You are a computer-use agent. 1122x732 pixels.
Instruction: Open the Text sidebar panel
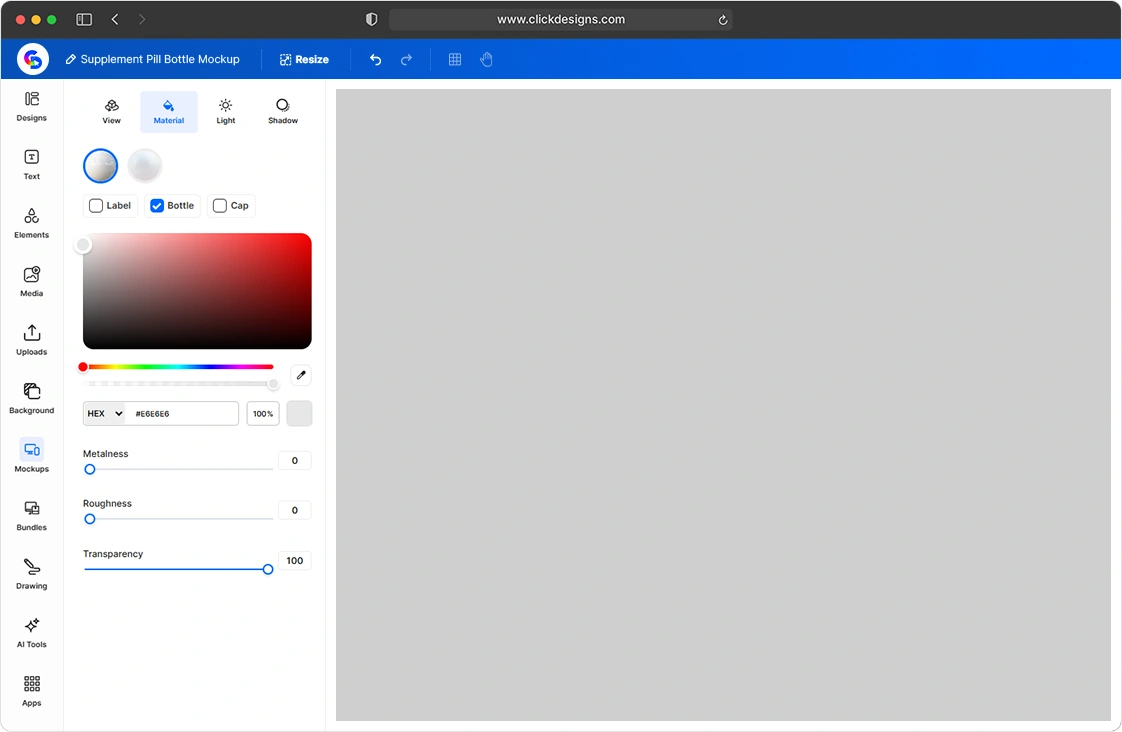[31, 165]
